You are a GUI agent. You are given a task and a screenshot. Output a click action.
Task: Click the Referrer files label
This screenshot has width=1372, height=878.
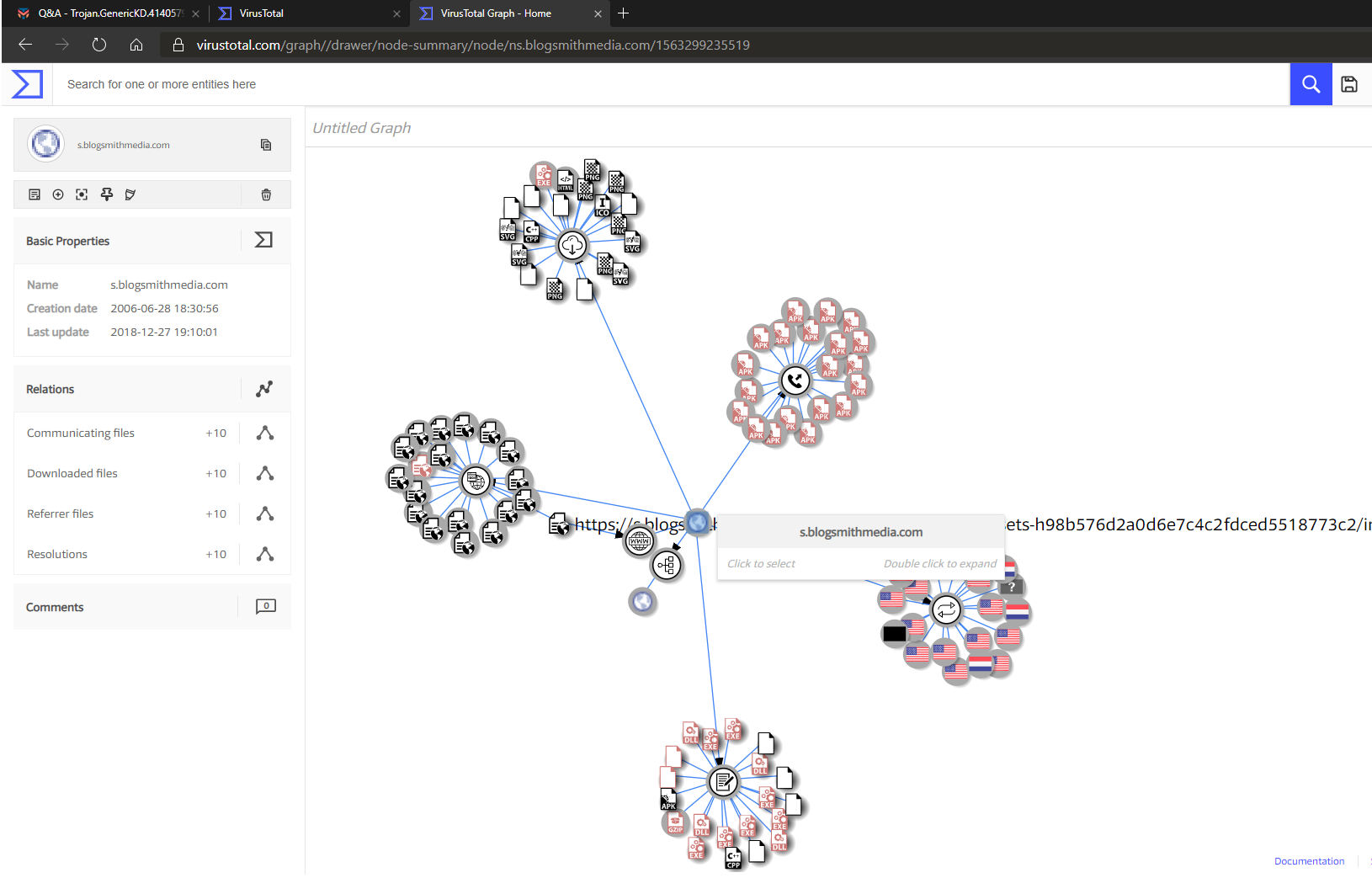pyautogui.click(x=61, y=513)
